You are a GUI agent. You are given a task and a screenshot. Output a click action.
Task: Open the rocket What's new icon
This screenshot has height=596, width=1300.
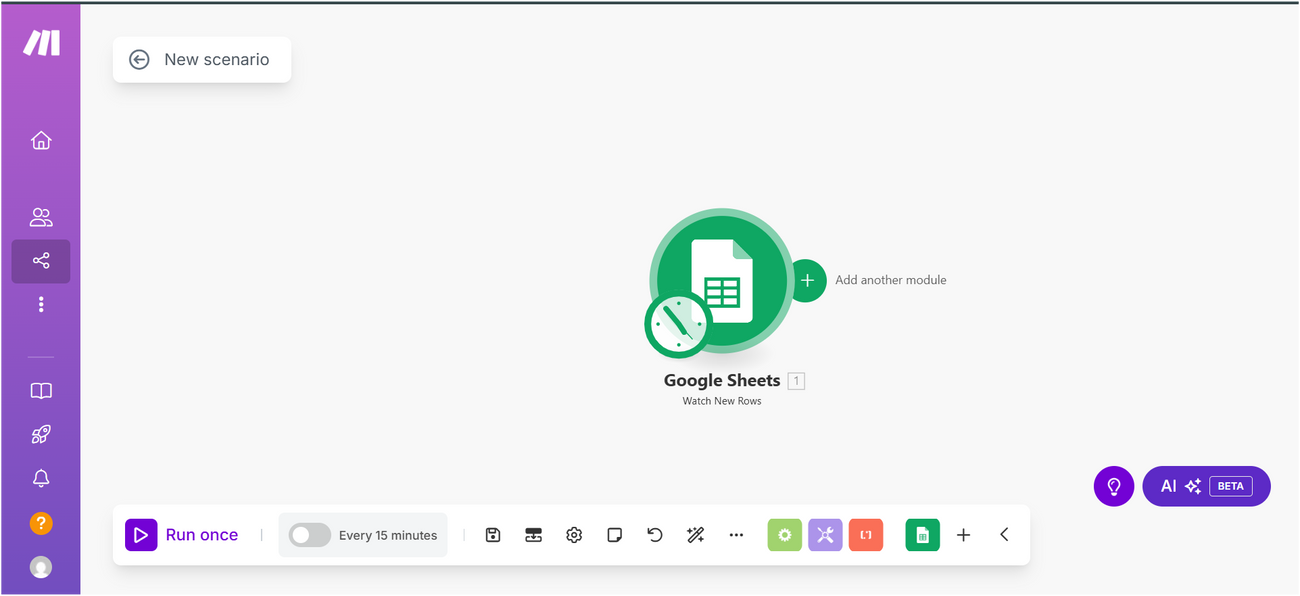[x=41, y=435]
